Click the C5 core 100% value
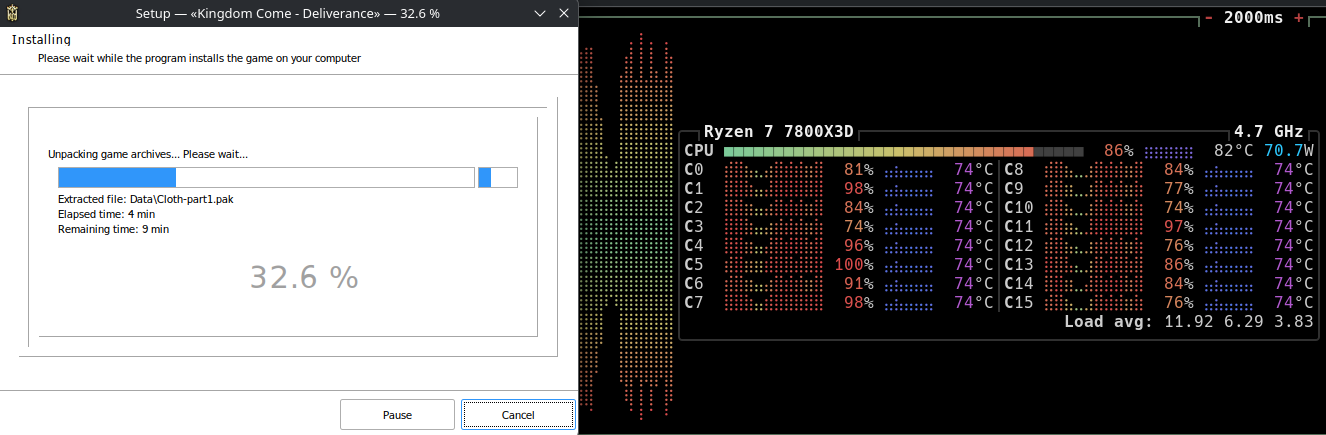The width and height of the screenshot is (1326, 435). [854, 265]
